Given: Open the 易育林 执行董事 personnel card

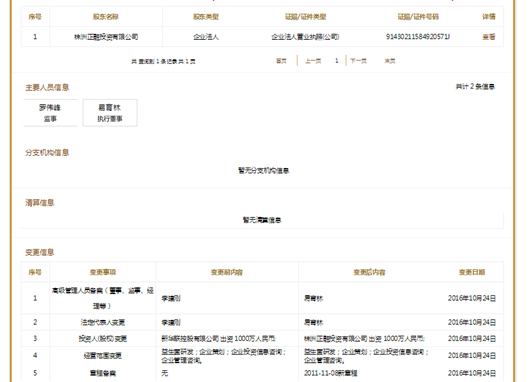Looking at the screenshot, I should [x=110, y=113].
